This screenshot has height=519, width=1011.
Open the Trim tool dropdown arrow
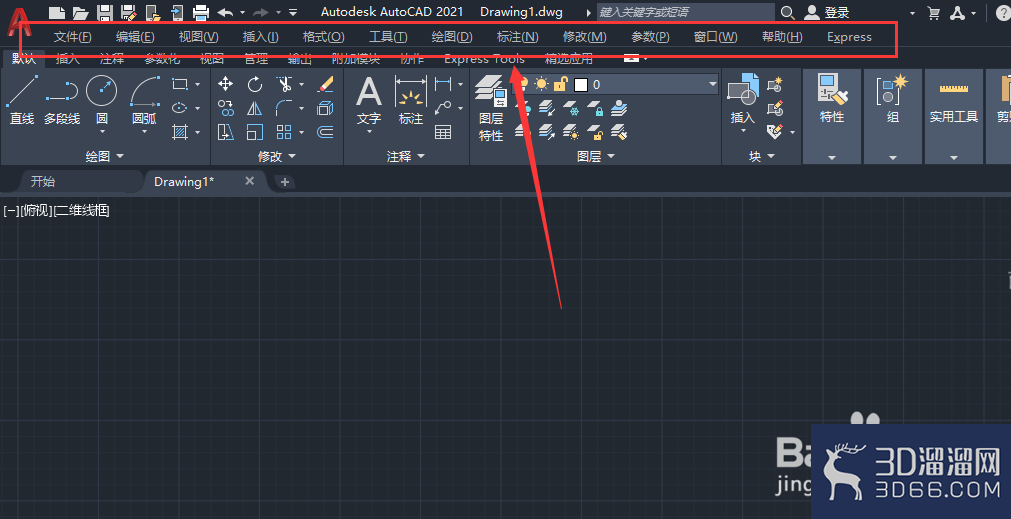(x=302, y=84)
